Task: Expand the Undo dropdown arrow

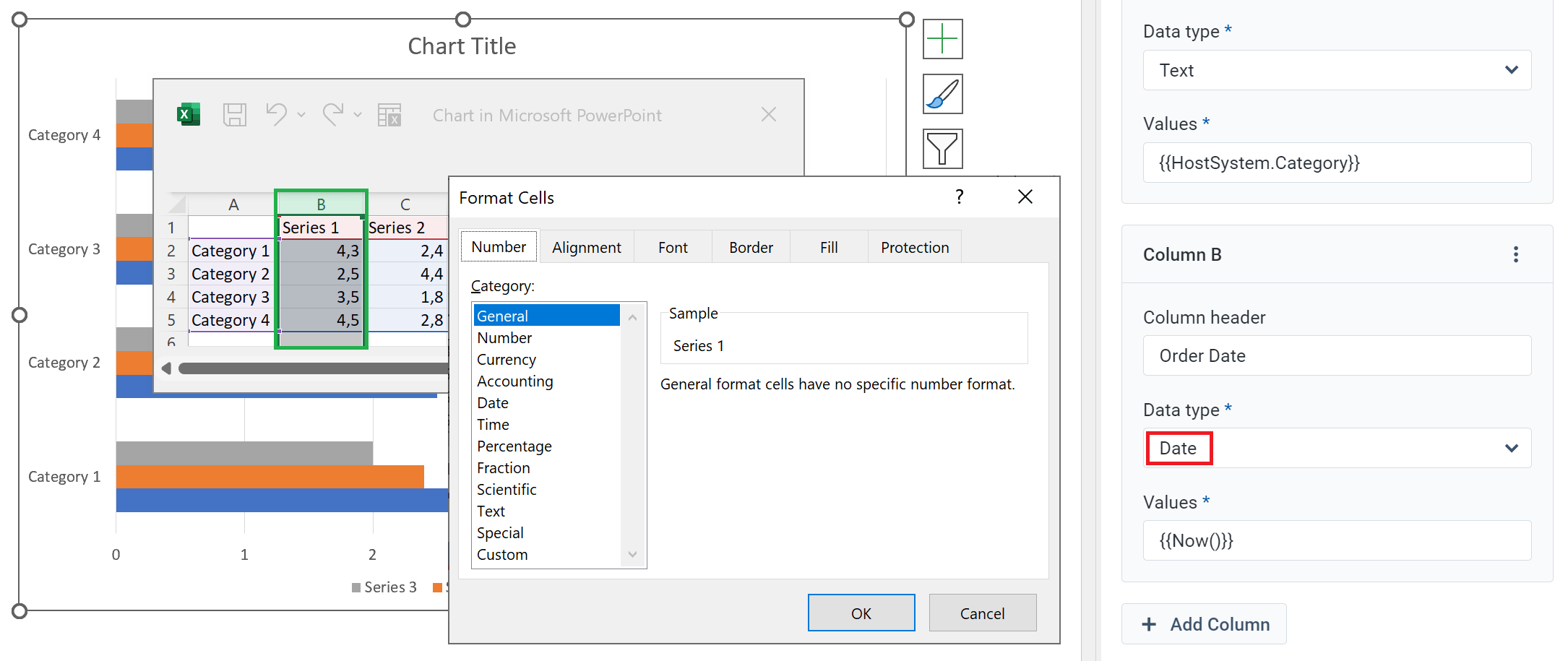Action: click(301, 116)
